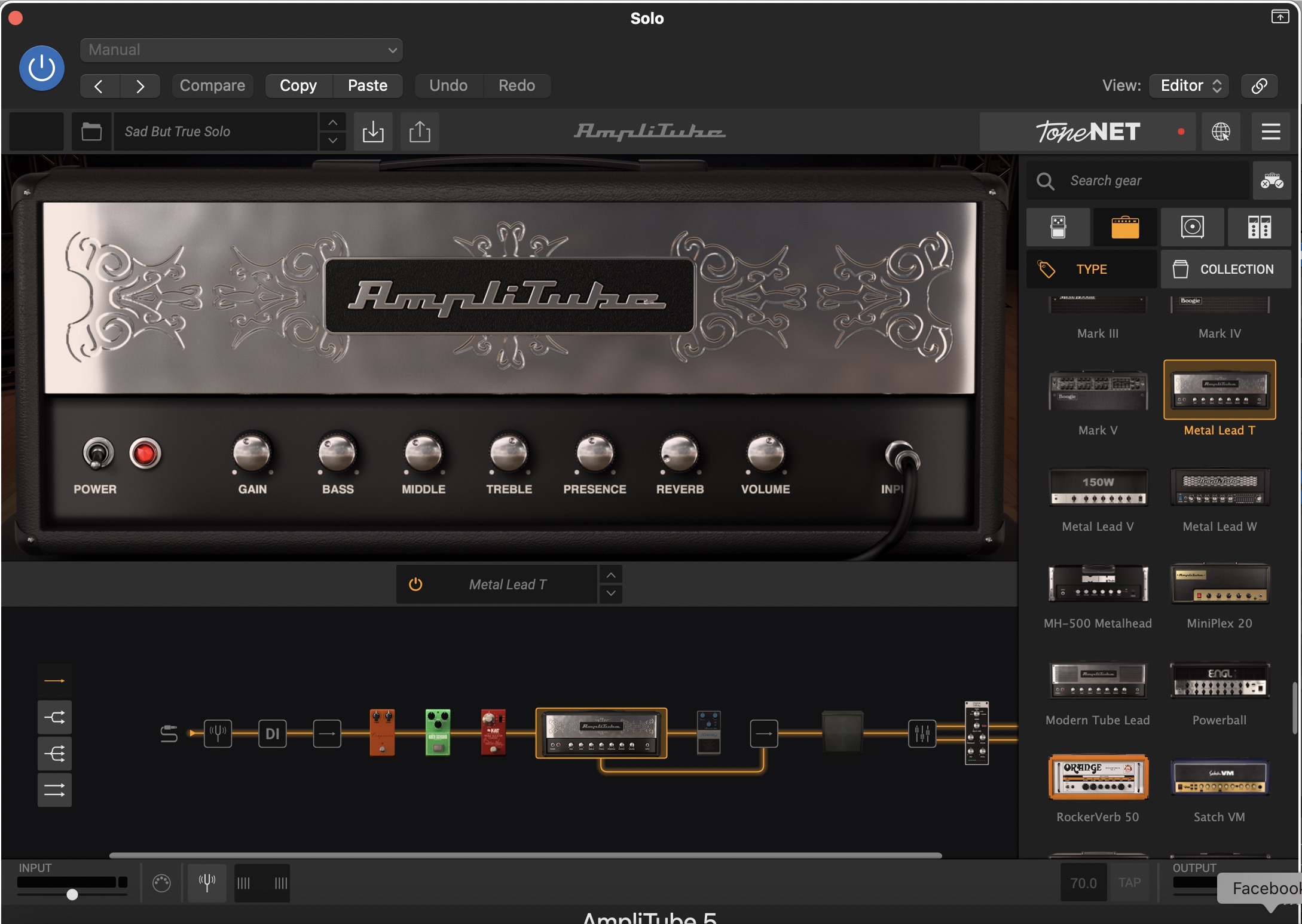Click the export share preset icon
This screenshot has width=1302, height=924.
pyautogui.click(x=420, y=131)
